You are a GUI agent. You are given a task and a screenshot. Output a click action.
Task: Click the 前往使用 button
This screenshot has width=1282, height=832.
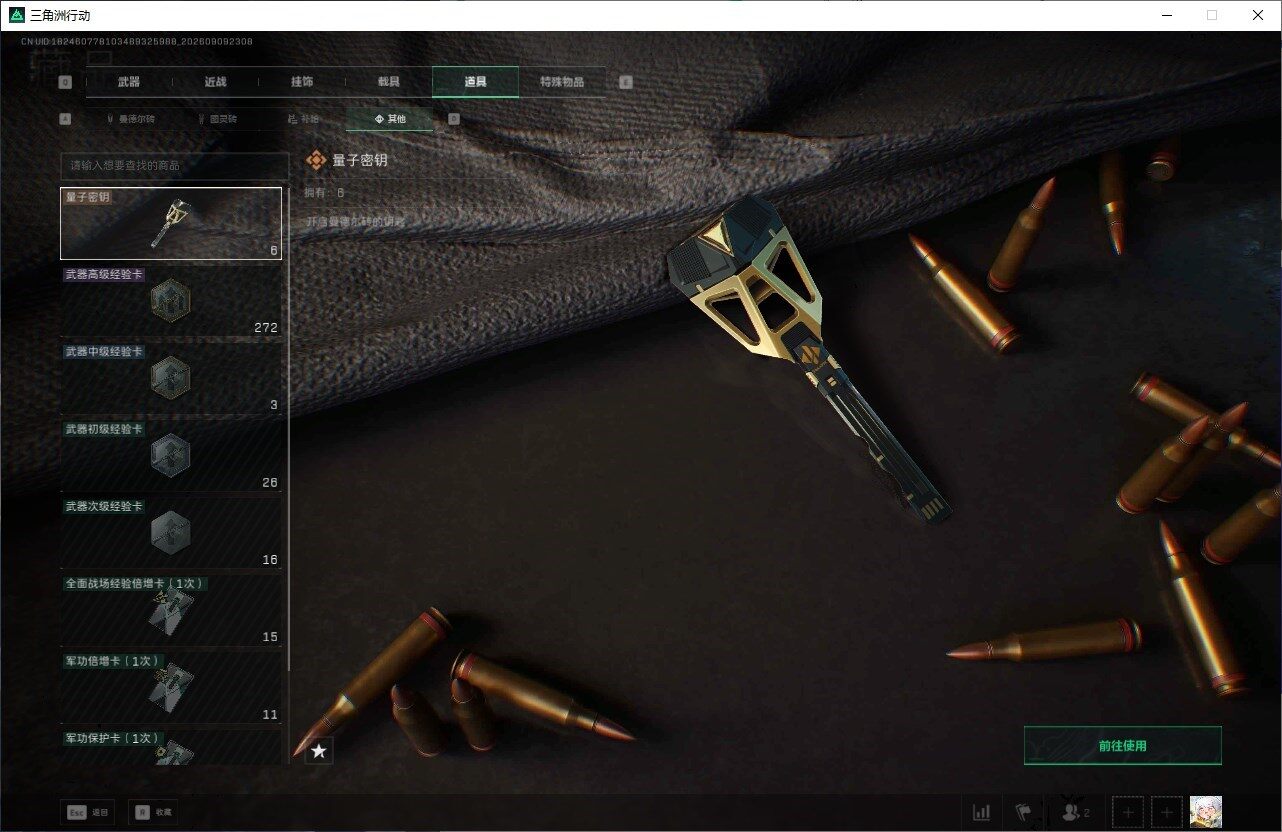click(1122, 745)
